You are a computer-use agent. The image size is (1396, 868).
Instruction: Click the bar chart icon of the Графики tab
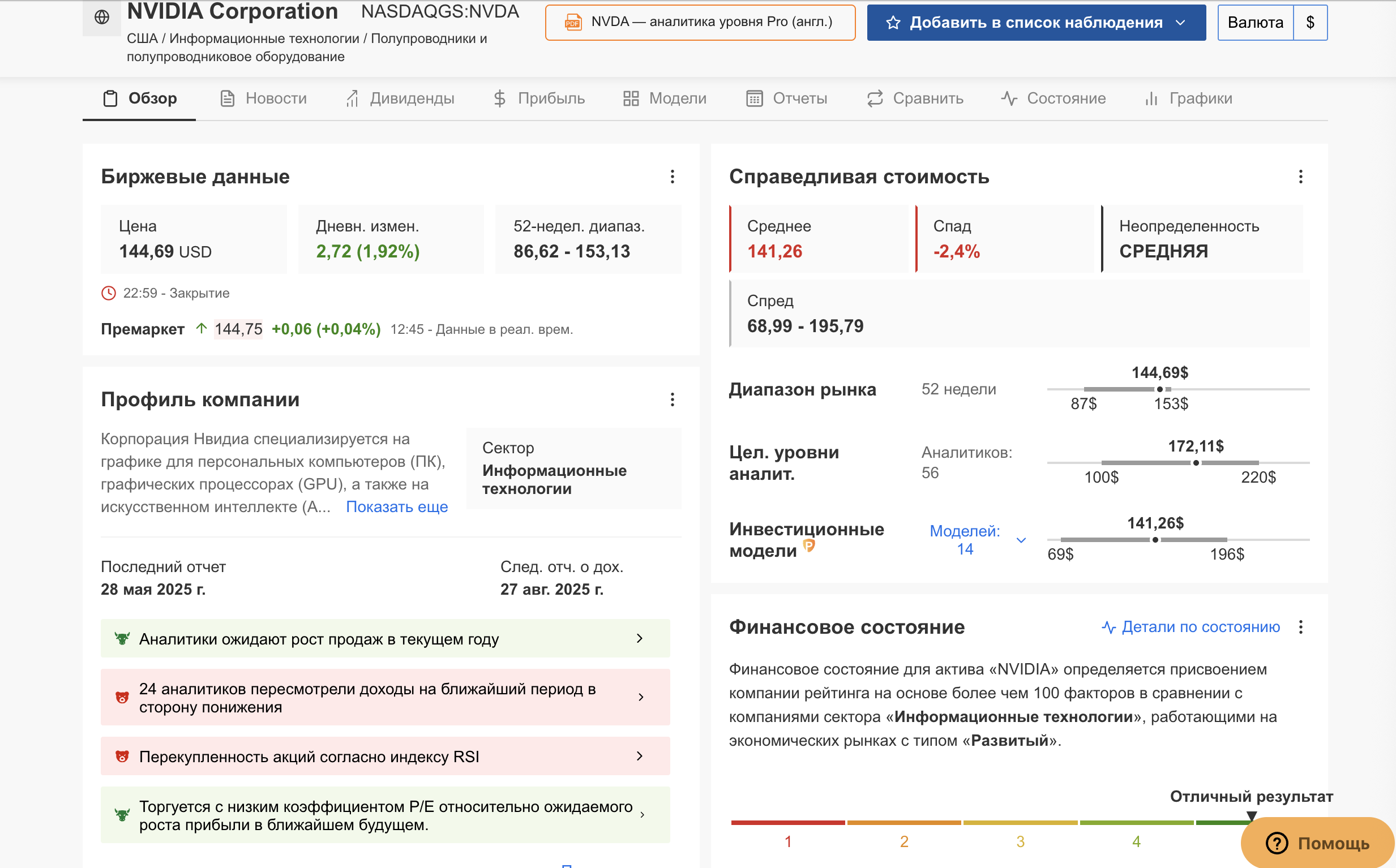click(x=1151, y=99)
